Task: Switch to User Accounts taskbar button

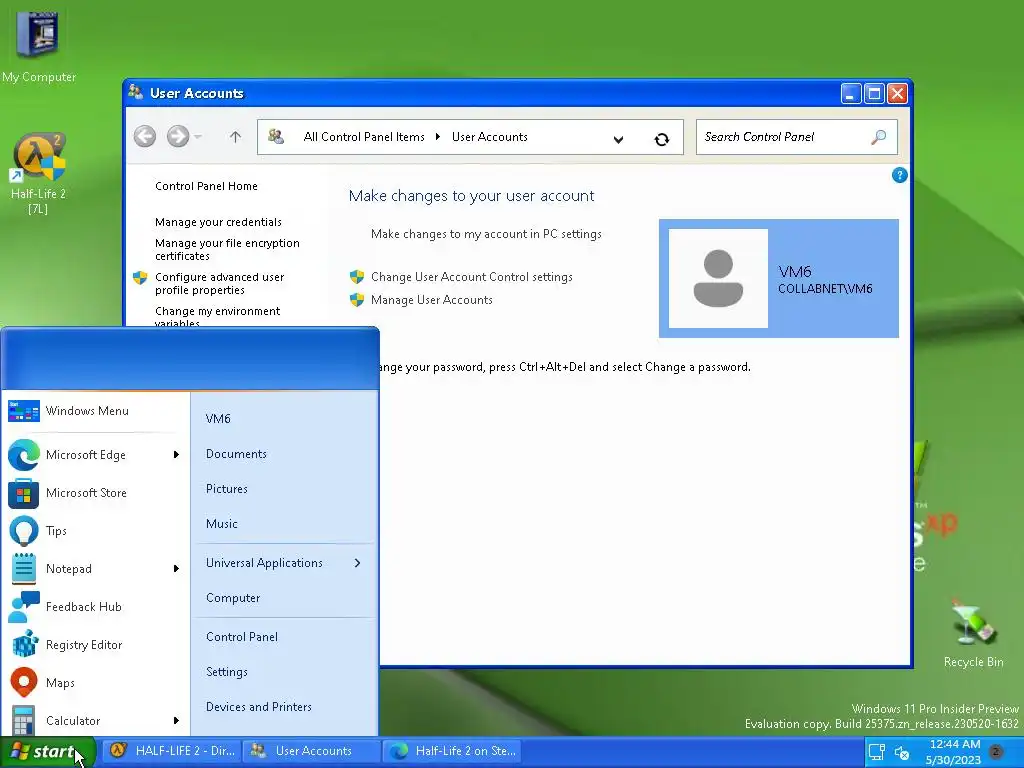Action: (312, 751)
